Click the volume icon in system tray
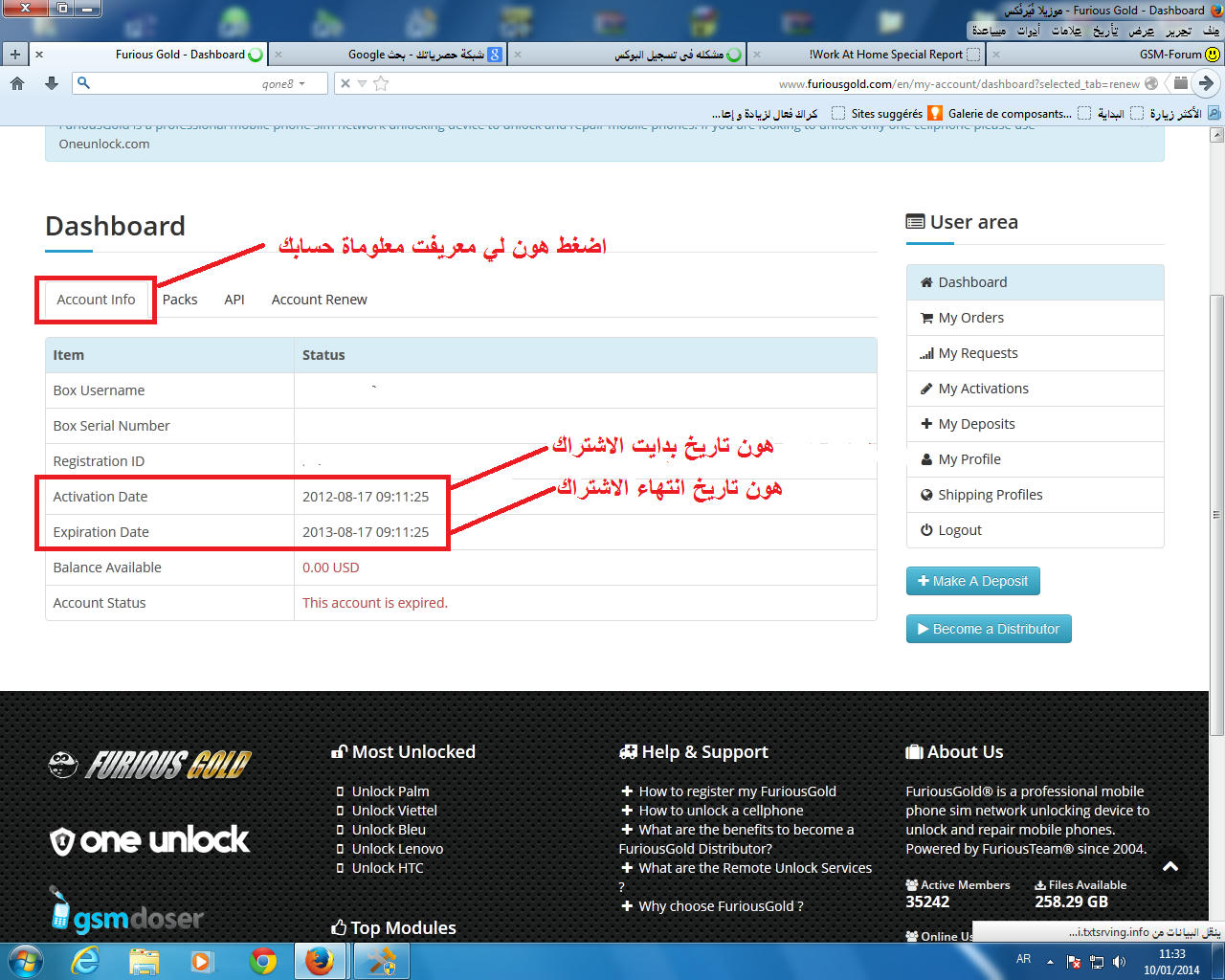Screen dimensions: 1225x980 click(x=1118, y=962)
